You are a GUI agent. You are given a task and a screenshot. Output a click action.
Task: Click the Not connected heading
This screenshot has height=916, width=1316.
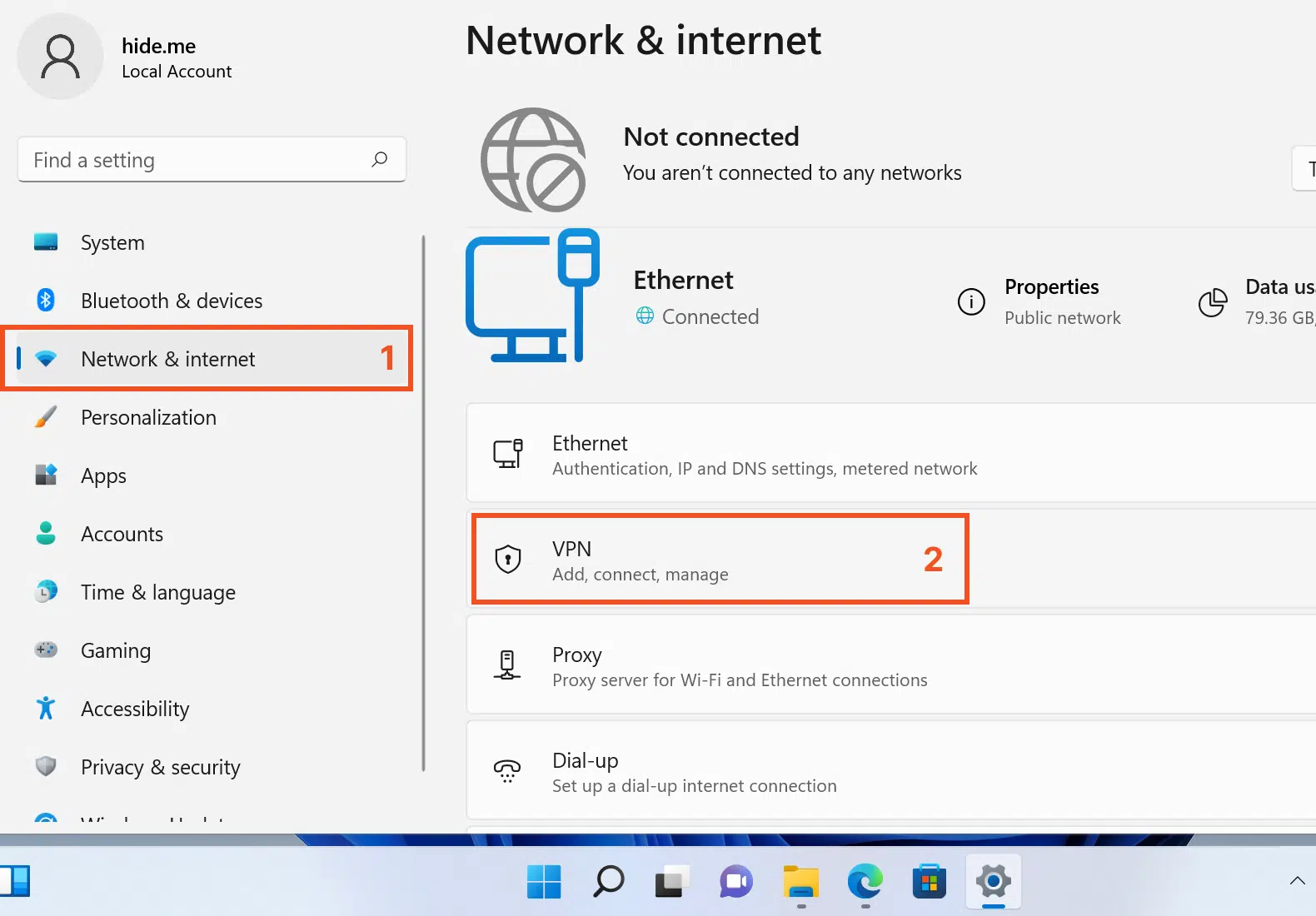click(x=711, y=137)
